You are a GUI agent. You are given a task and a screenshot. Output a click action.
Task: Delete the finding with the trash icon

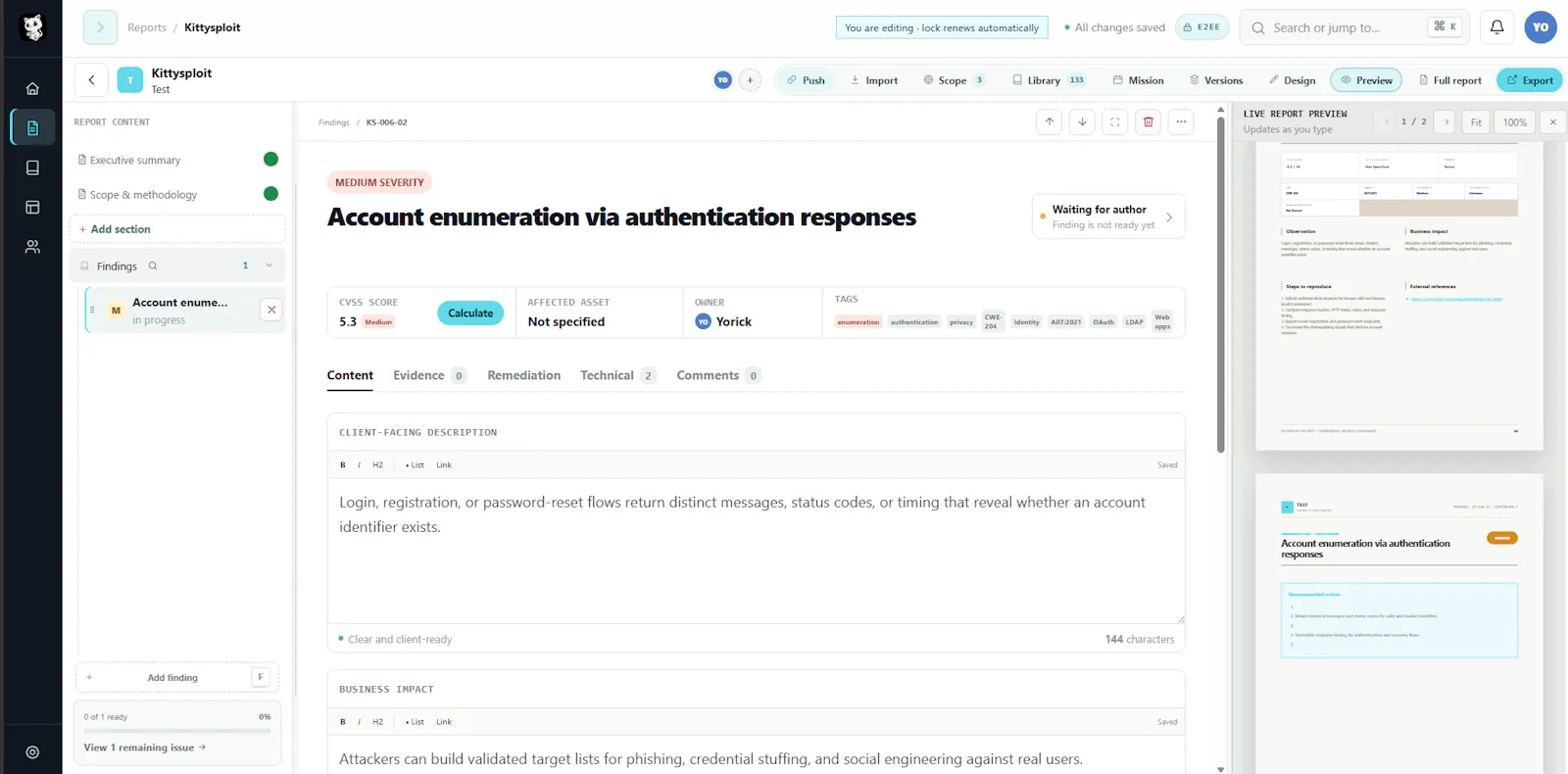[x=1149, y=122]
